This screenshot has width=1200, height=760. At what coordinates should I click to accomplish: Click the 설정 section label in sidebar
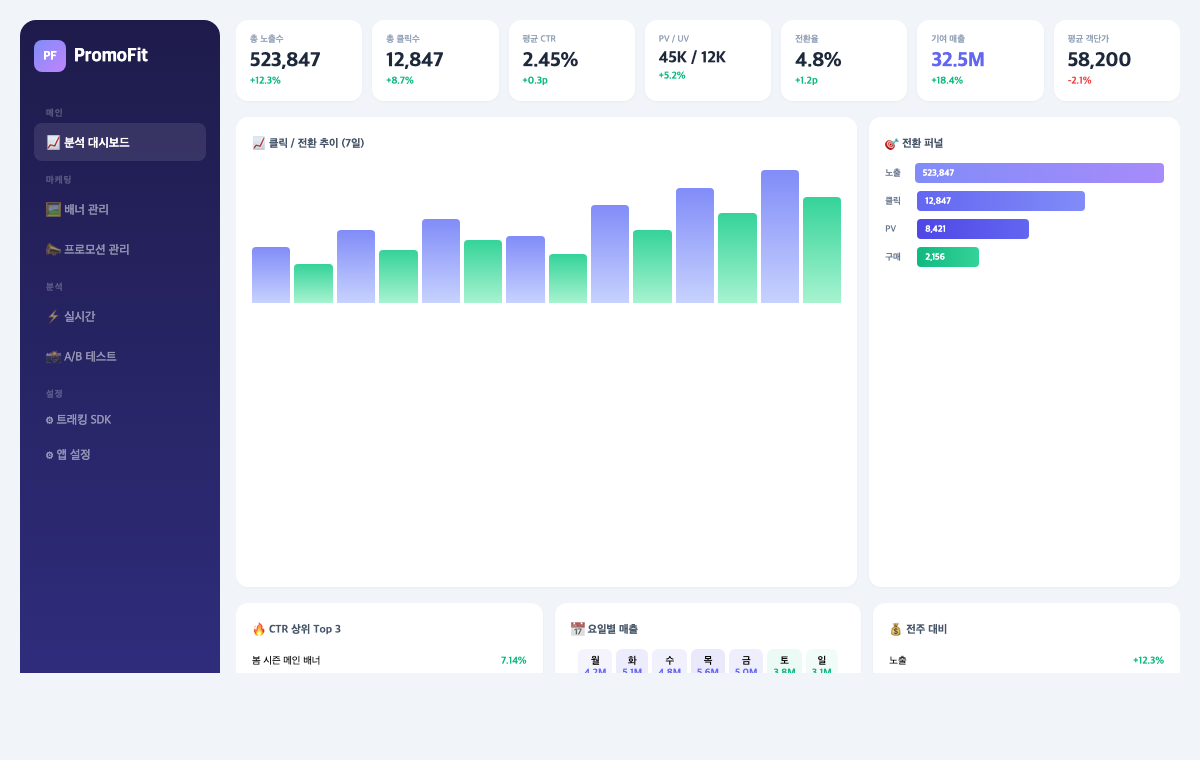(54, 394)
